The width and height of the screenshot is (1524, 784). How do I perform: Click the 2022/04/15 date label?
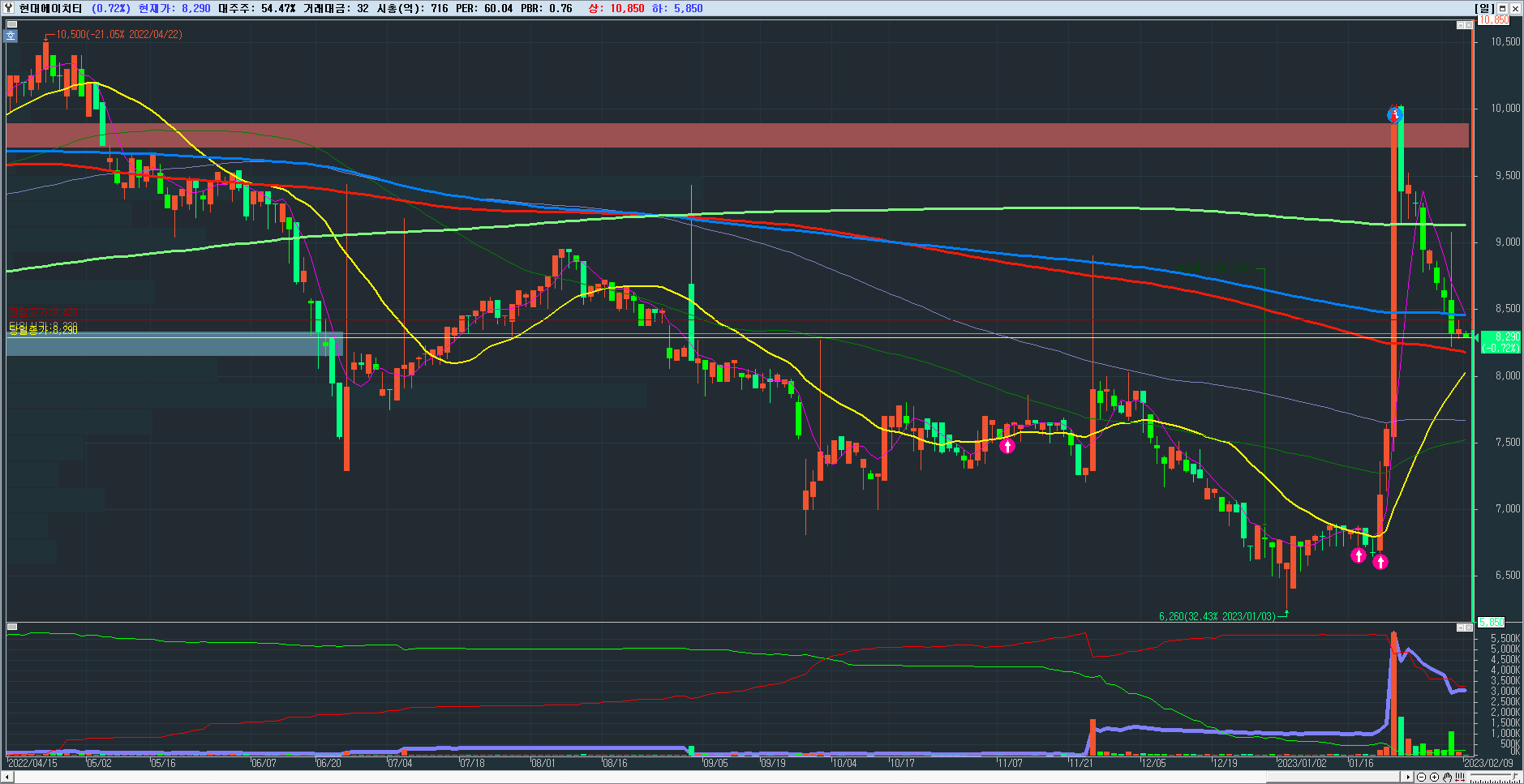pos(32,763)
